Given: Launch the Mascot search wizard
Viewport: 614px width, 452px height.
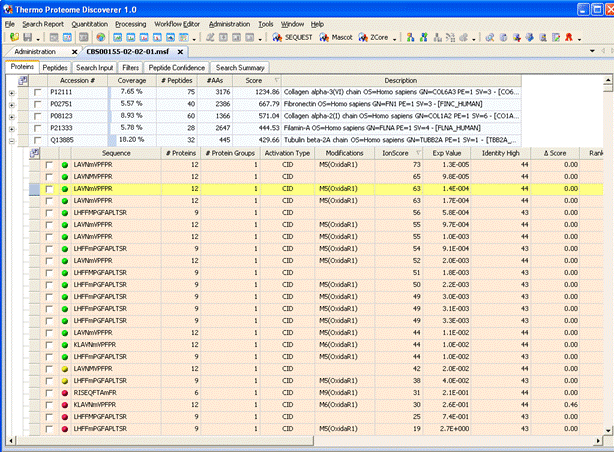Looking at the screenshot, I should pyautogui.click(x=336, y=38).
